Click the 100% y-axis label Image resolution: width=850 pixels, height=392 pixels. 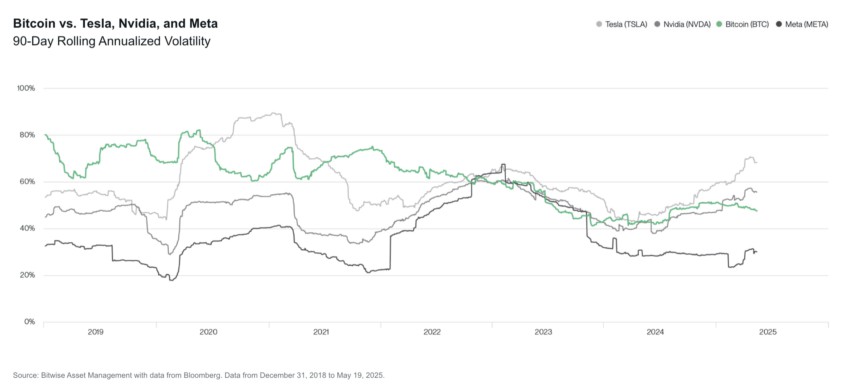coord(26,88)
